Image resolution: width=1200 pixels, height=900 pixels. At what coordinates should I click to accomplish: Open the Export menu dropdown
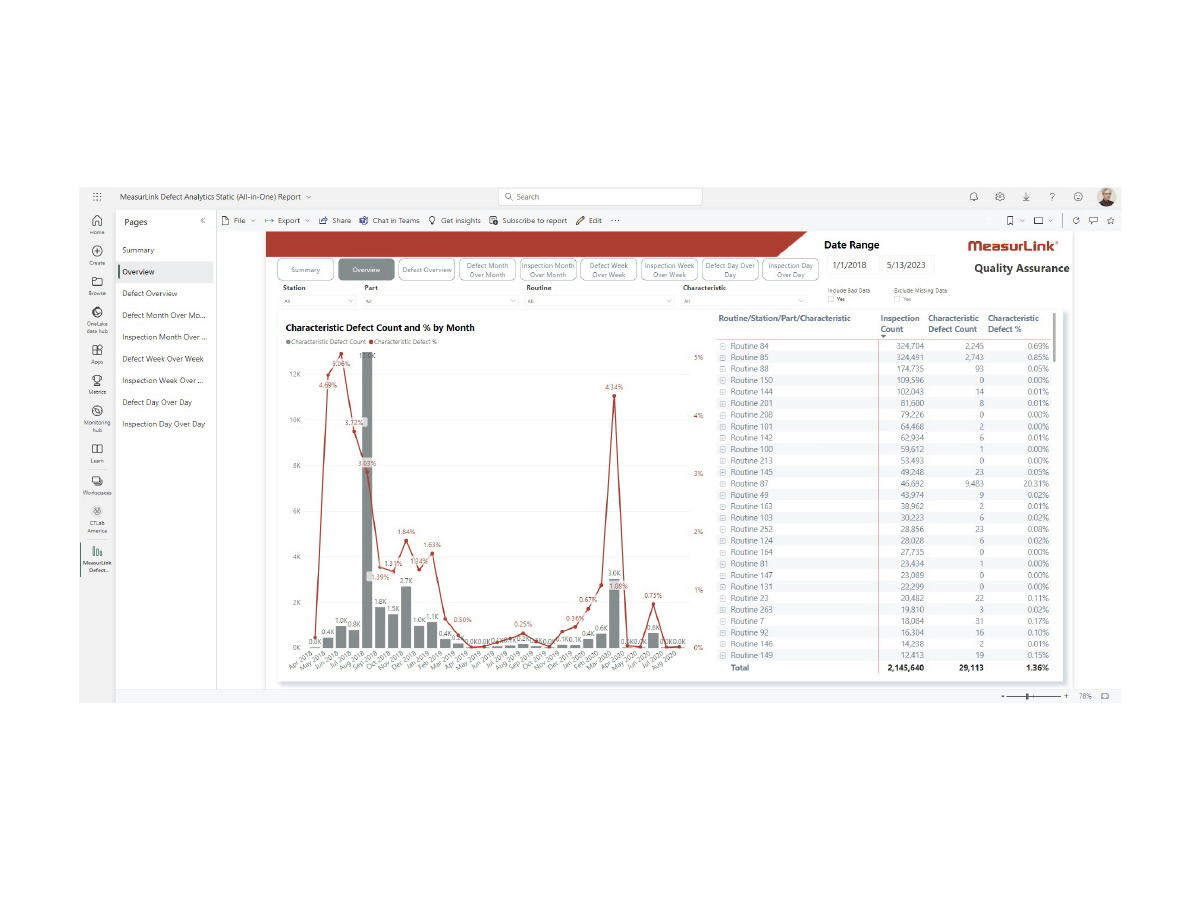(288, 220)
